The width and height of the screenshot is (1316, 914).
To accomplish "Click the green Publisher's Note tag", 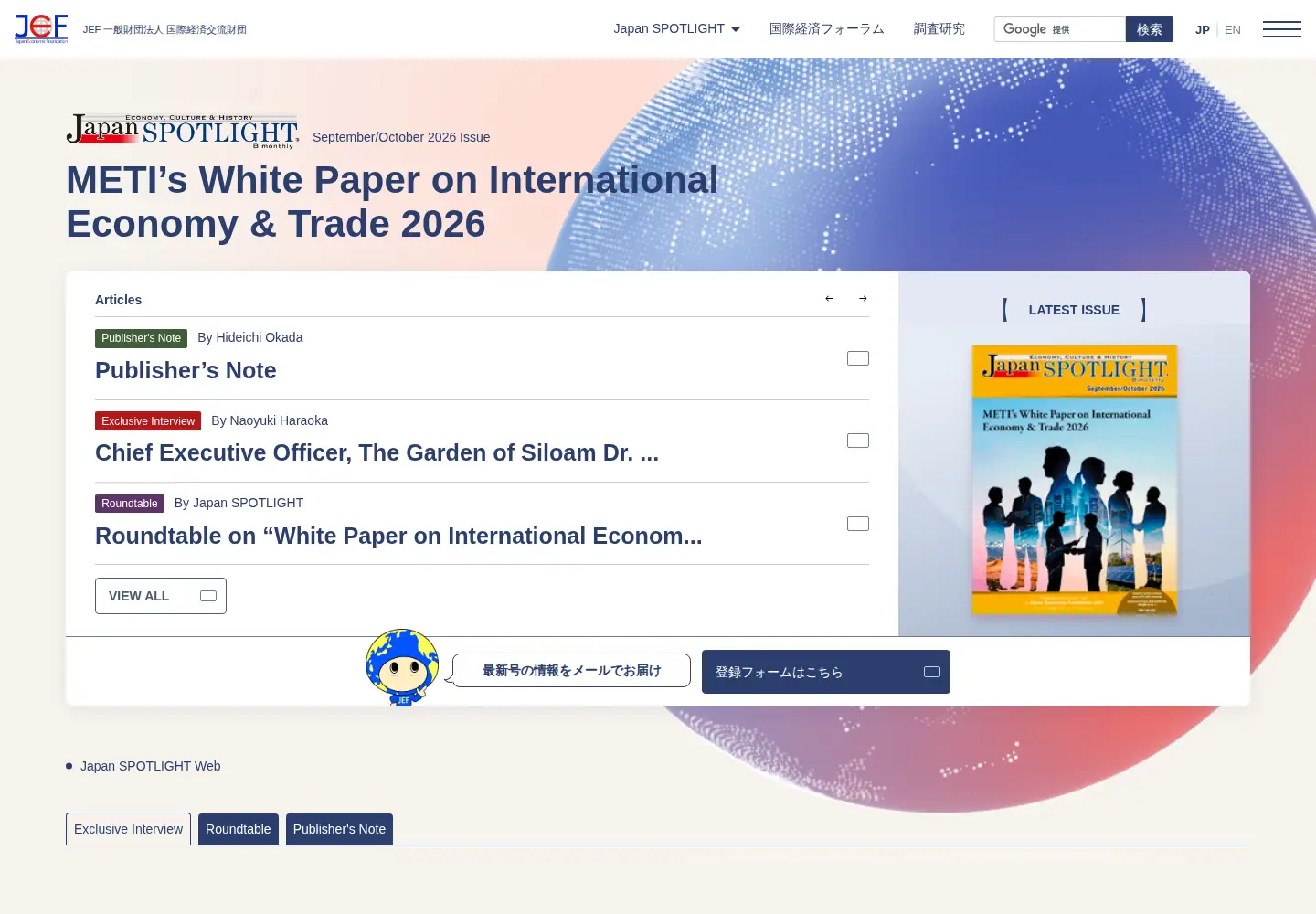I will 142,338.
